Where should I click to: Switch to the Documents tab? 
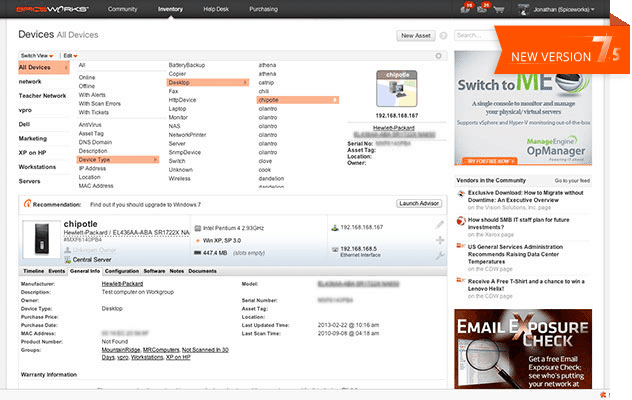[202, 271]
